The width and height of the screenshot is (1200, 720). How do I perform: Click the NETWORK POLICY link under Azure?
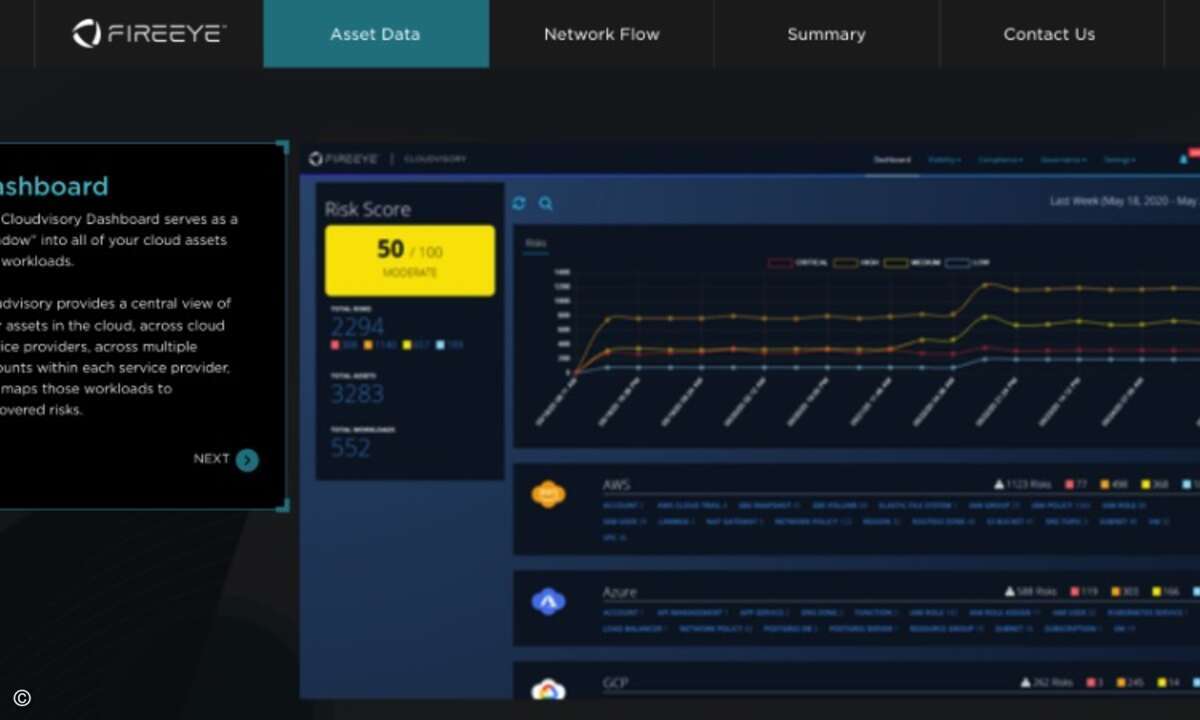coord(718,629)
